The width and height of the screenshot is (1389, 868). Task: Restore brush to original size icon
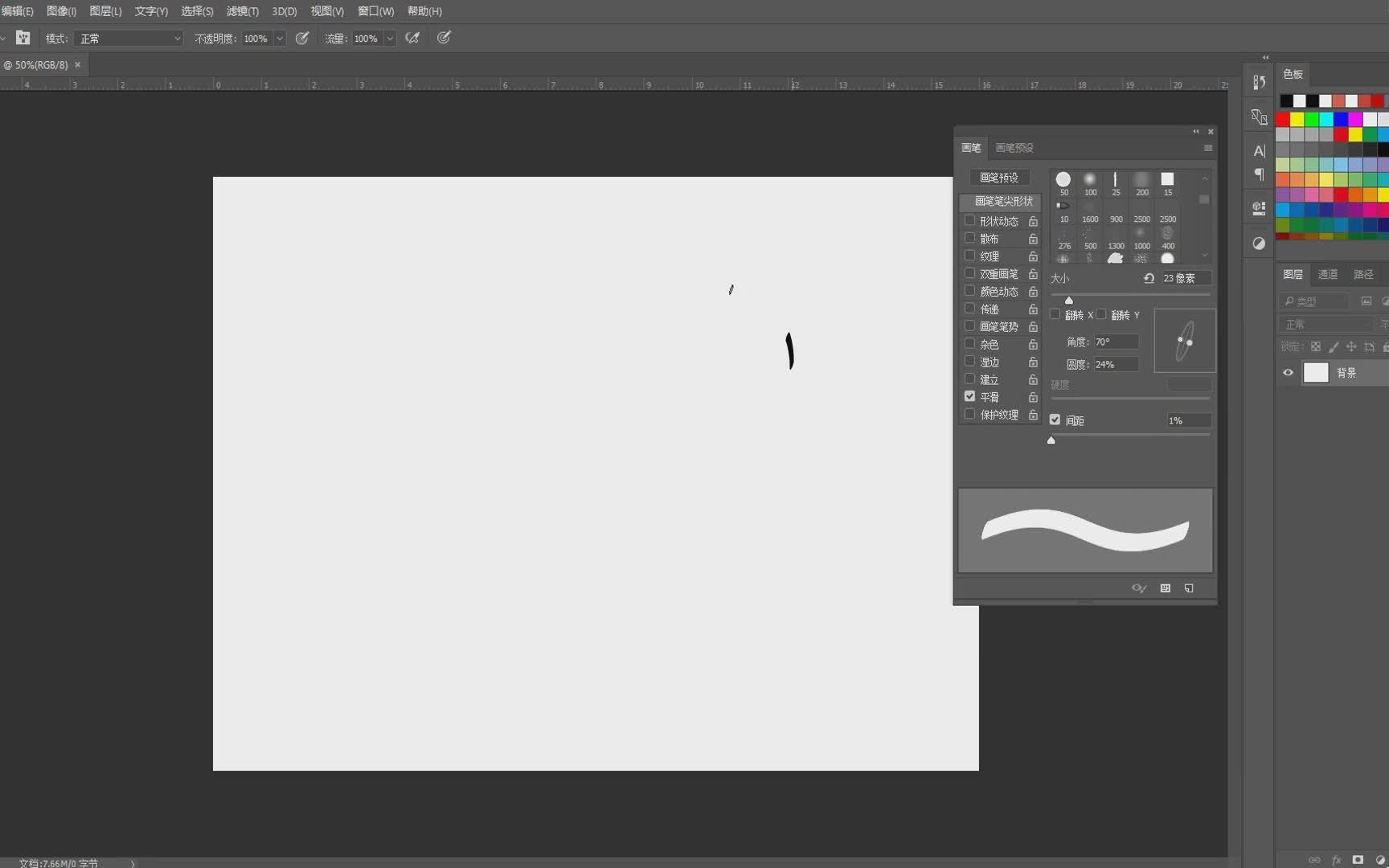(1149, 278)
